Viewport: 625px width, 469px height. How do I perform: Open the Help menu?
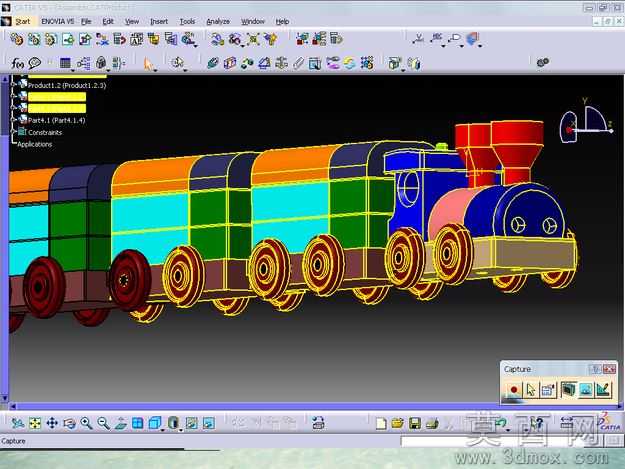click(282, 22)
